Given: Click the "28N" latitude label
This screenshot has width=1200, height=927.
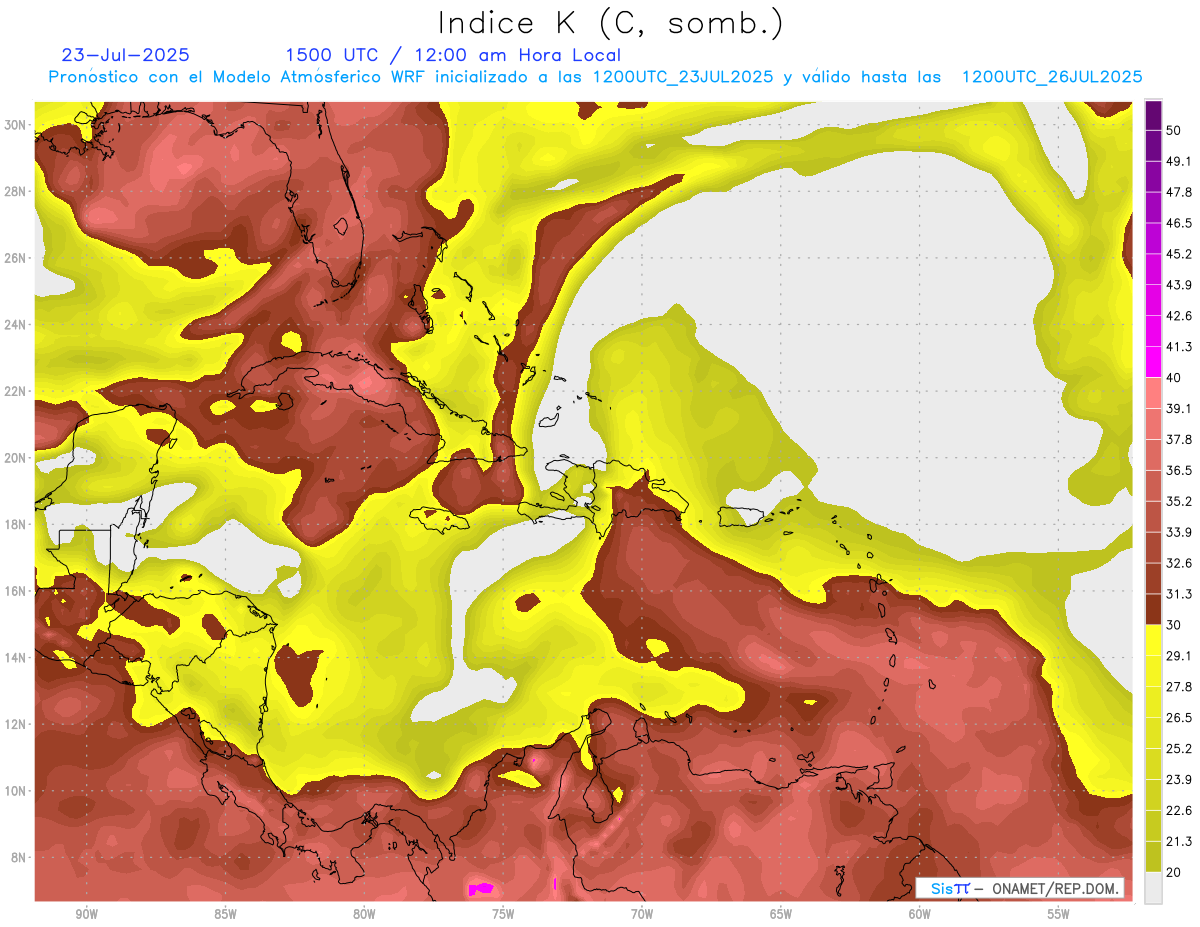Looking at the screenshot, I should 15,191.
